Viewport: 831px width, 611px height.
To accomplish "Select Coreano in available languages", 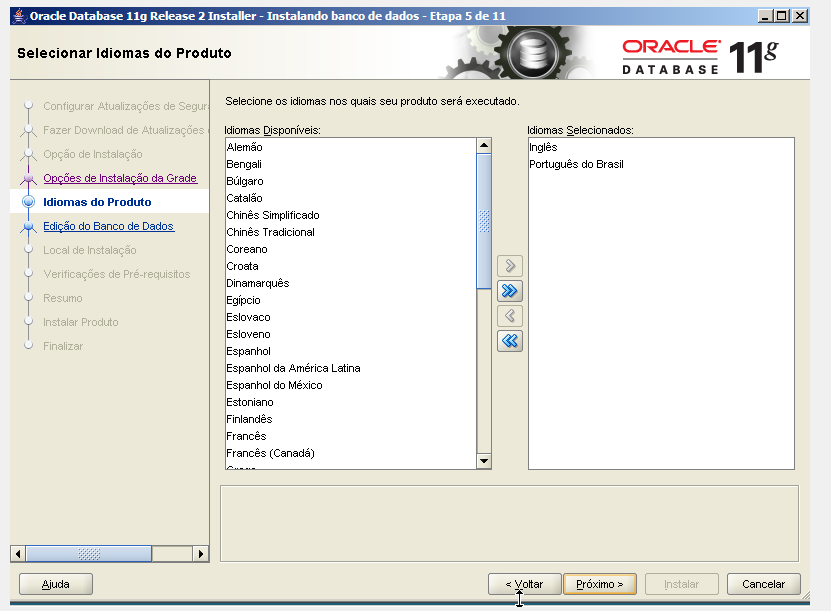I will pyautogui.click(x=351, y=249).
